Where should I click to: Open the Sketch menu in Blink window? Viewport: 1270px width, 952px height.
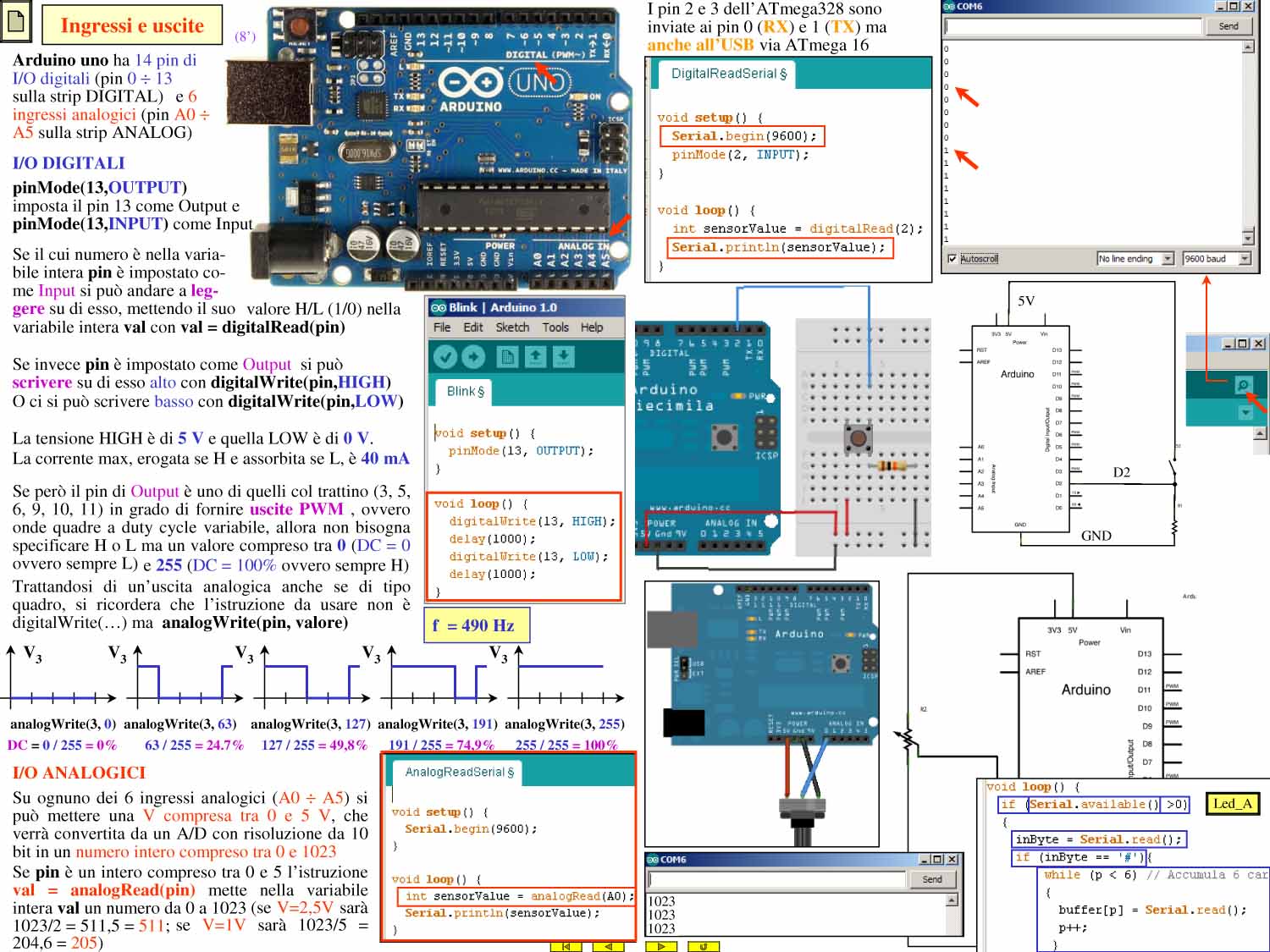tap(512, 327)
